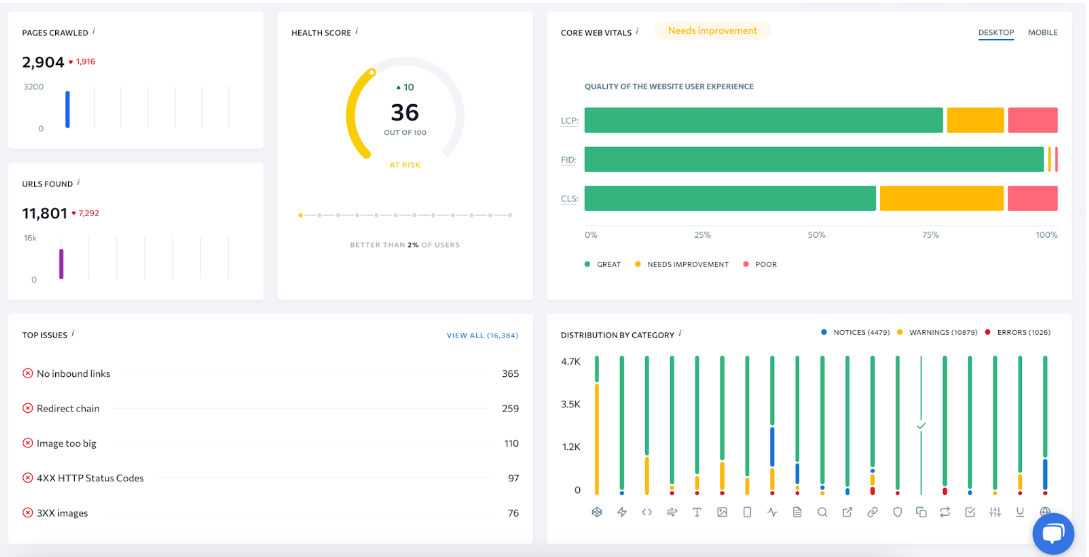Click the error icon beside Image too big
The image size is (1089, 557).
click(x=28, y=443)
